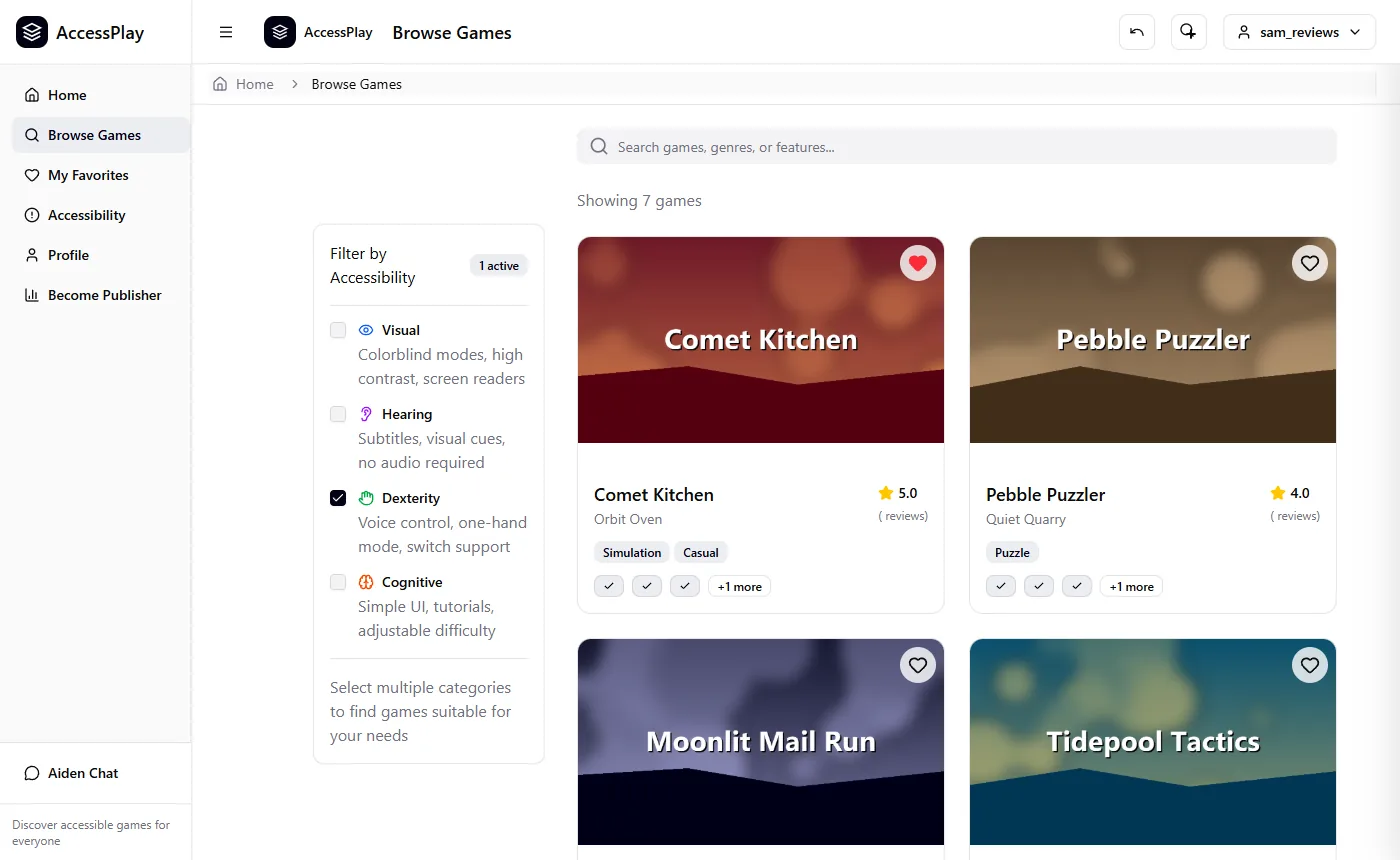Click the Comet Kitchen title below its cover
This screenshot has height=860, width=1400.
point(654,495)
